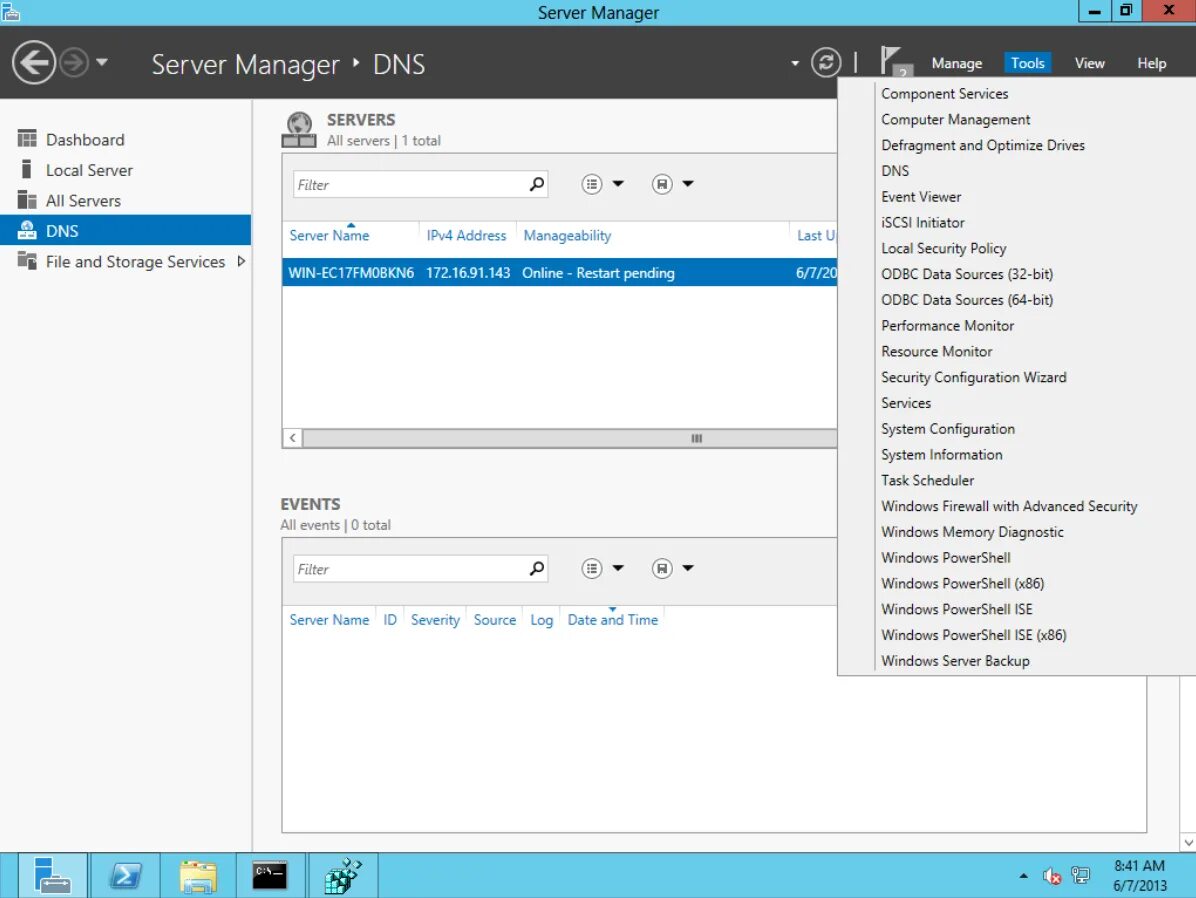Sort events by Source column
Viewport: 1196px width, 898px height.
coord(494,620)
